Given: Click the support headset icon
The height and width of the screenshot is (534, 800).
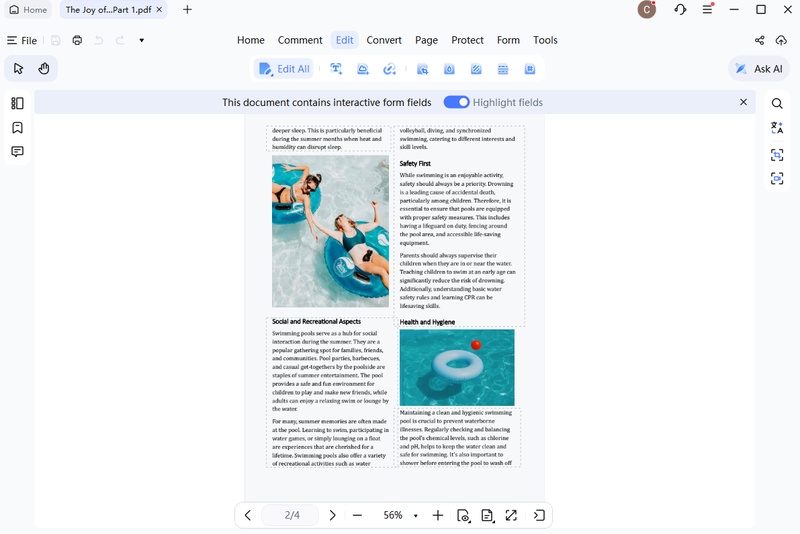Looking at the screenshot, I should pyautogui.click(x=680, y=10).
